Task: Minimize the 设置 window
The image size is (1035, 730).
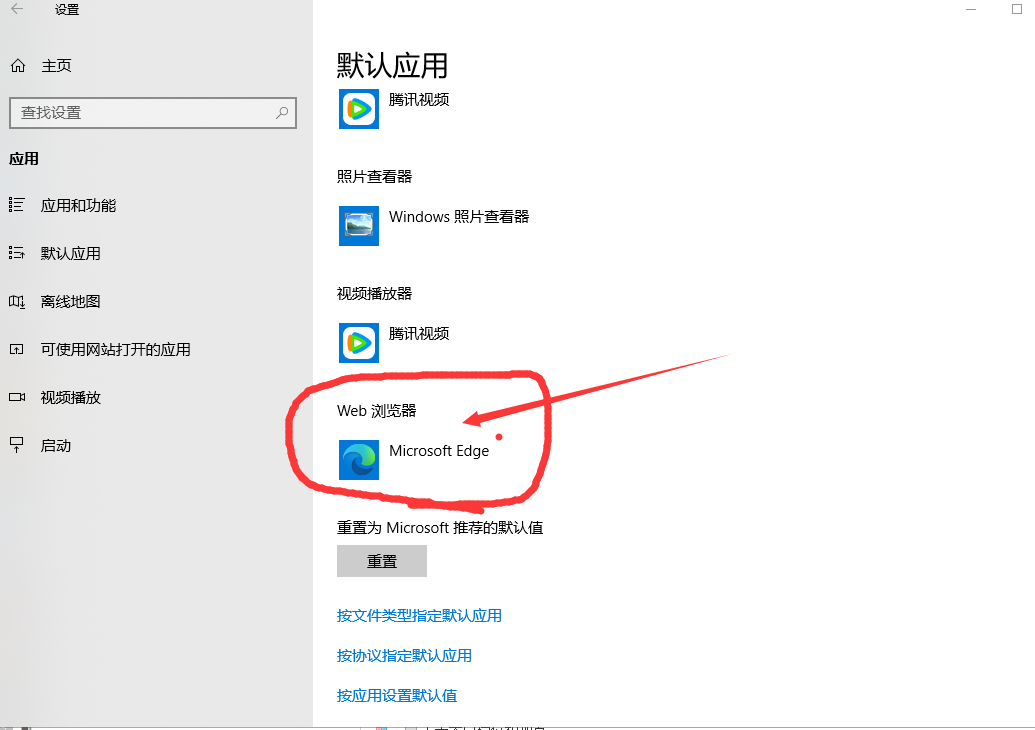Action: [x=971, y=9]
